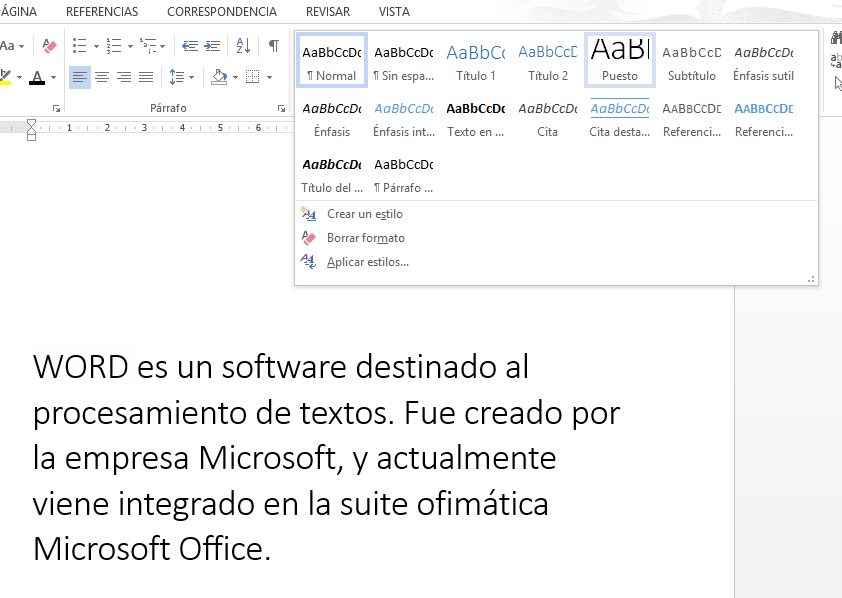
Task: Apply Puesto style
Action: point(620,60)
